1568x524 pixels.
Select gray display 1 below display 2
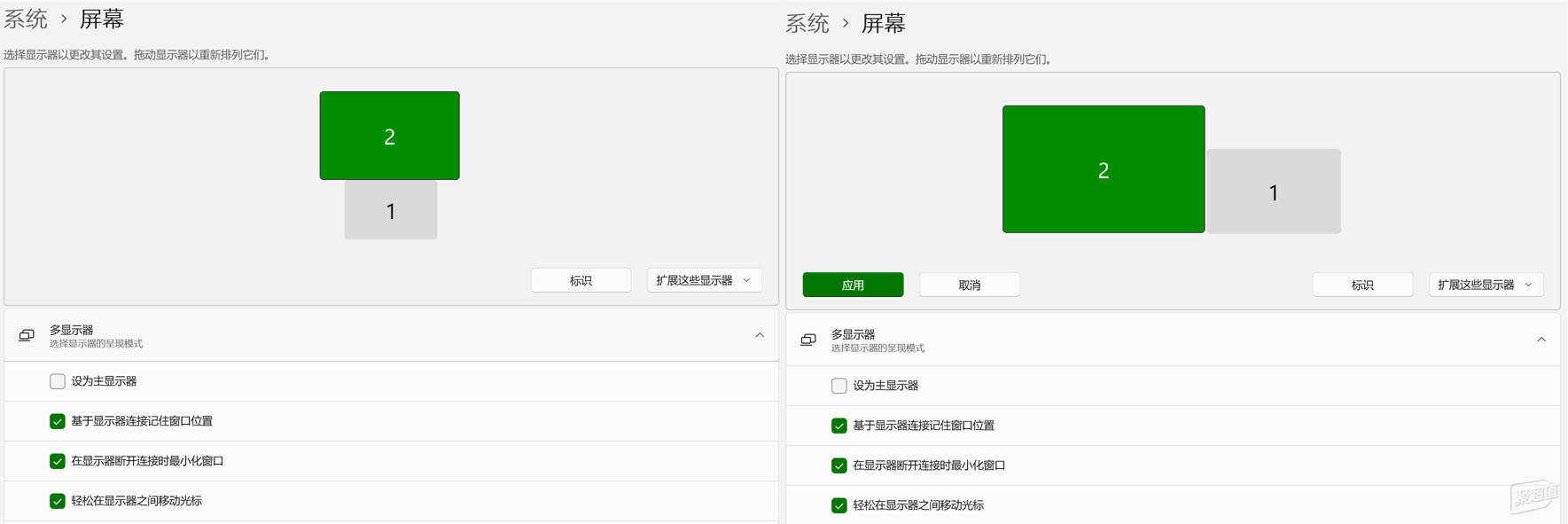coord(391,211)
